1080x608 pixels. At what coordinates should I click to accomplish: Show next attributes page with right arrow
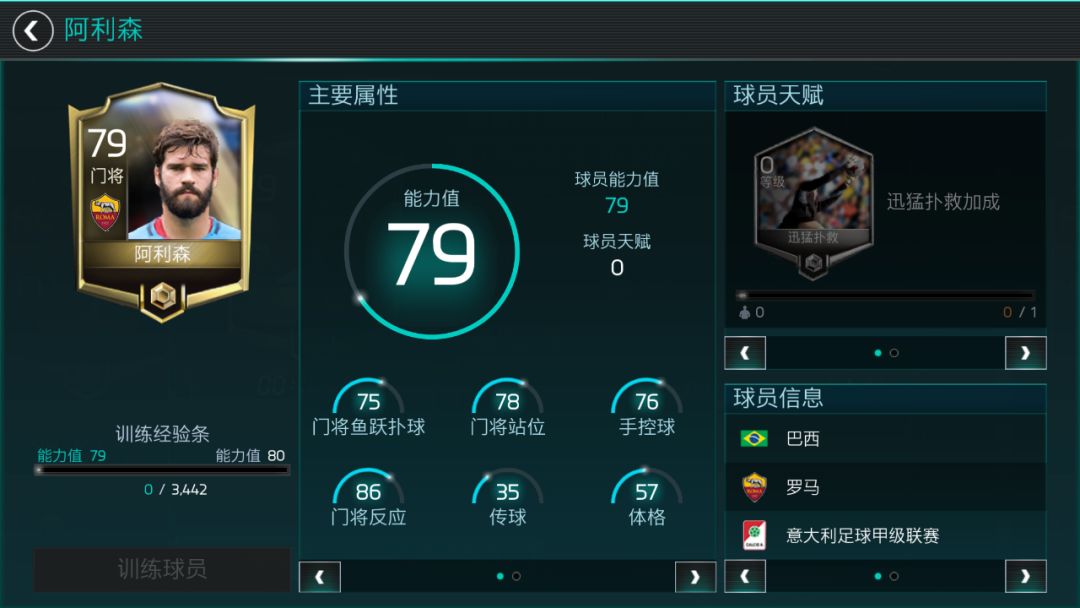(695, 577)
